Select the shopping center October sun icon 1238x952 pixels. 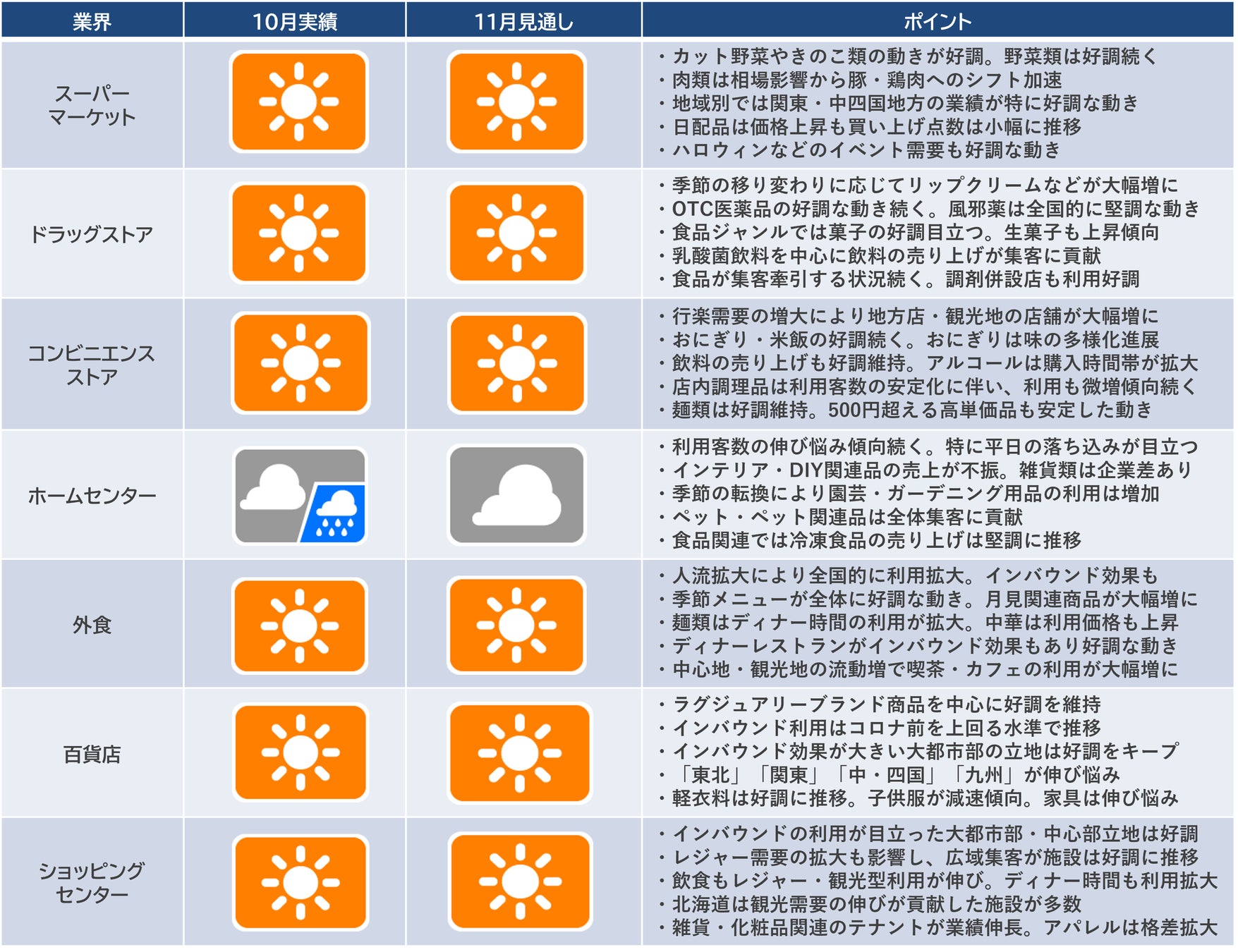(301, 882)
